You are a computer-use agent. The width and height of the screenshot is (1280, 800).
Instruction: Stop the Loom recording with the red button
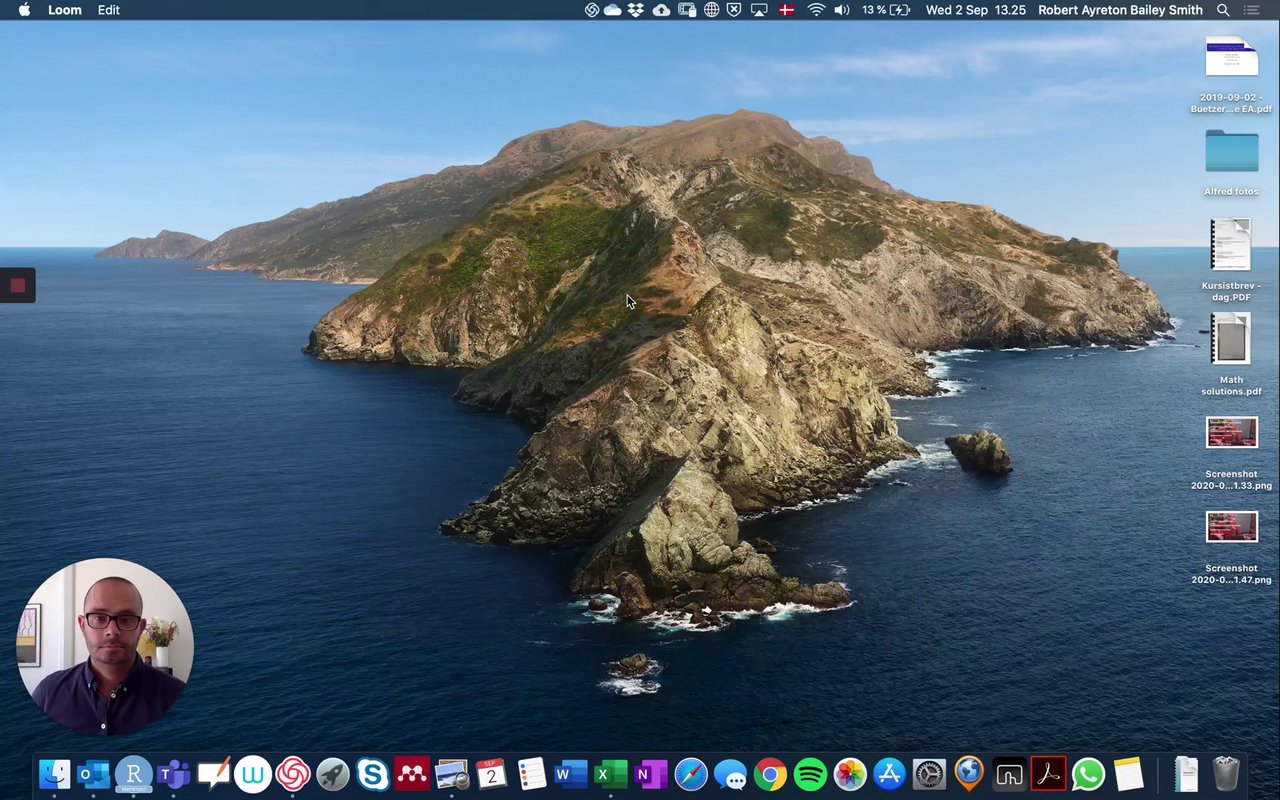17,286
